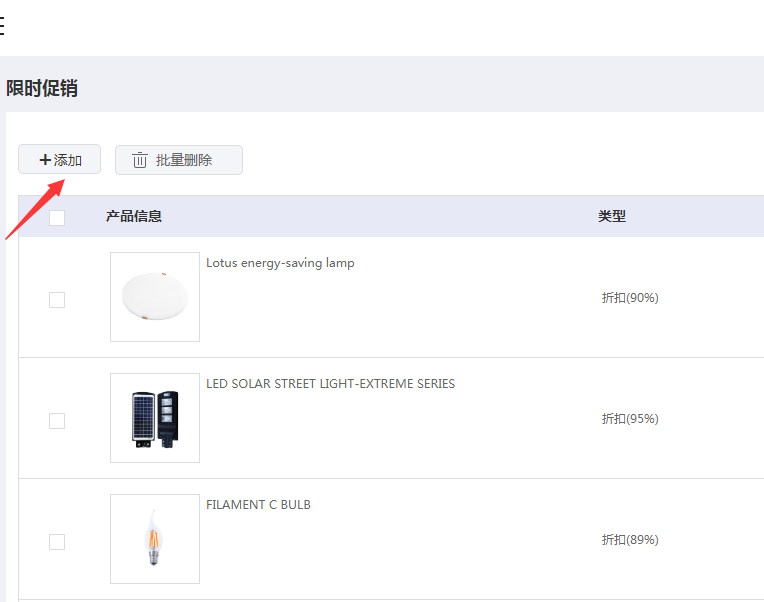Click the 折扣(90%) discount label
764x602 pixels.
630,298
